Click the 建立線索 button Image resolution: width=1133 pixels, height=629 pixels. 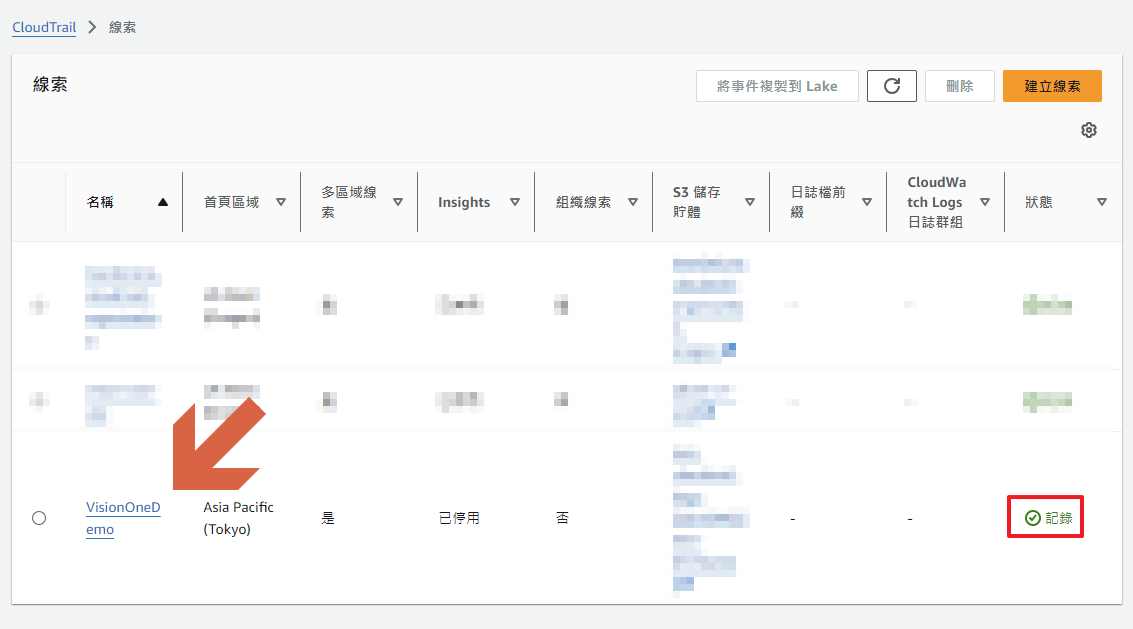tap(1052, 86)
